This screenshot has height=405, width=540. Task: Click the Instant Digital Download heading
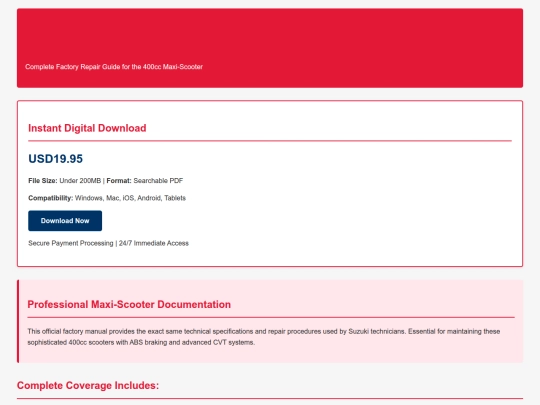(87, 128)
